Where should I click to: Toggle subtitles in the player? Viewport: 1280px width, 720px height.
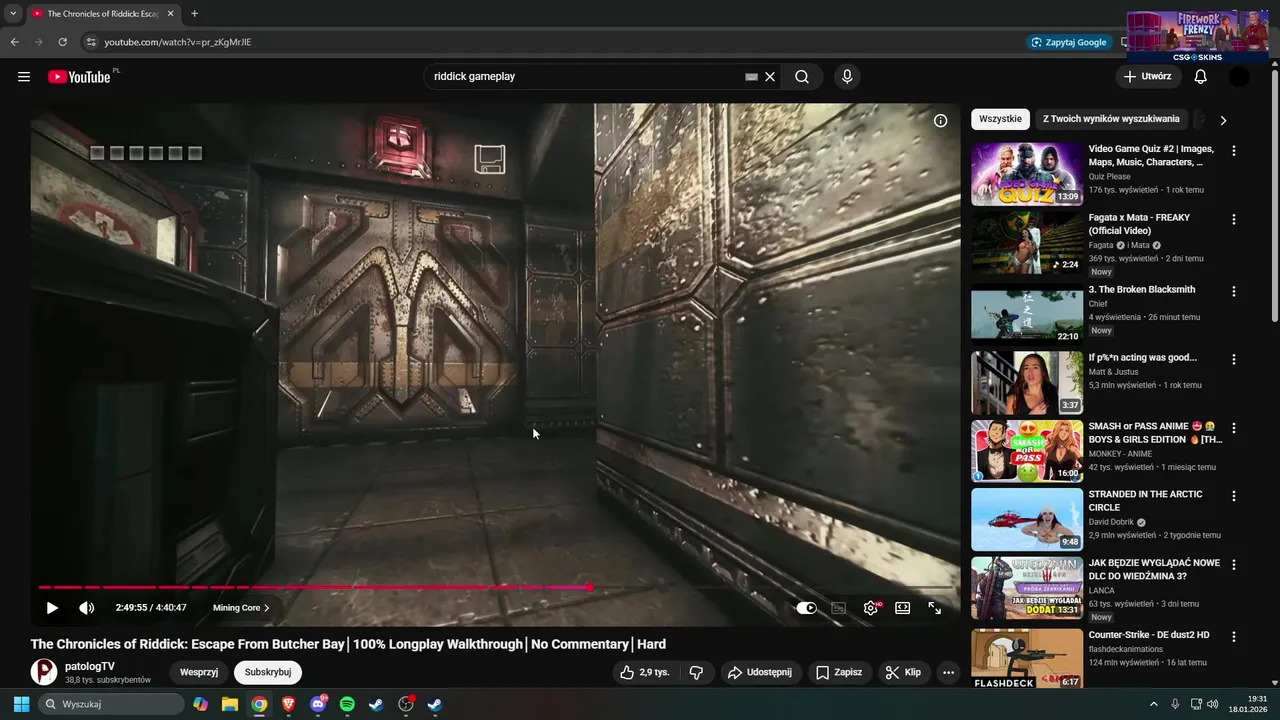839,608
